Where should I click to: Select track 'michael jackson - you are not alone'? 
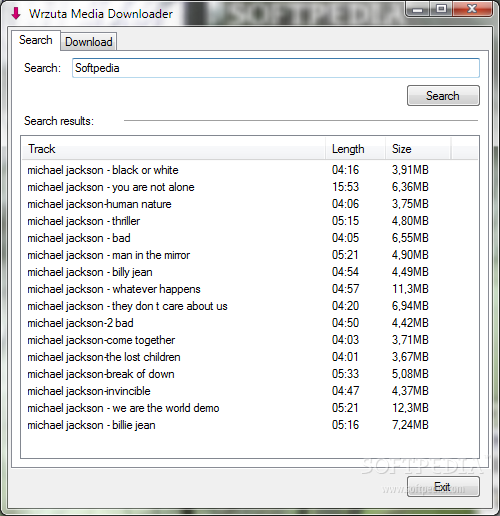coord(111,187)
